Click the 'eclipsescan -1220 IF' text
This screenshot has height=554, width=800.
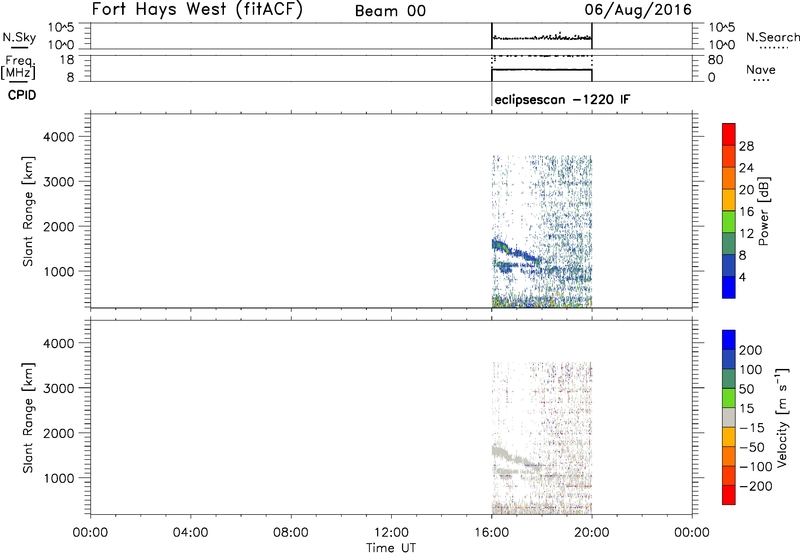click(x=562, y=99)
